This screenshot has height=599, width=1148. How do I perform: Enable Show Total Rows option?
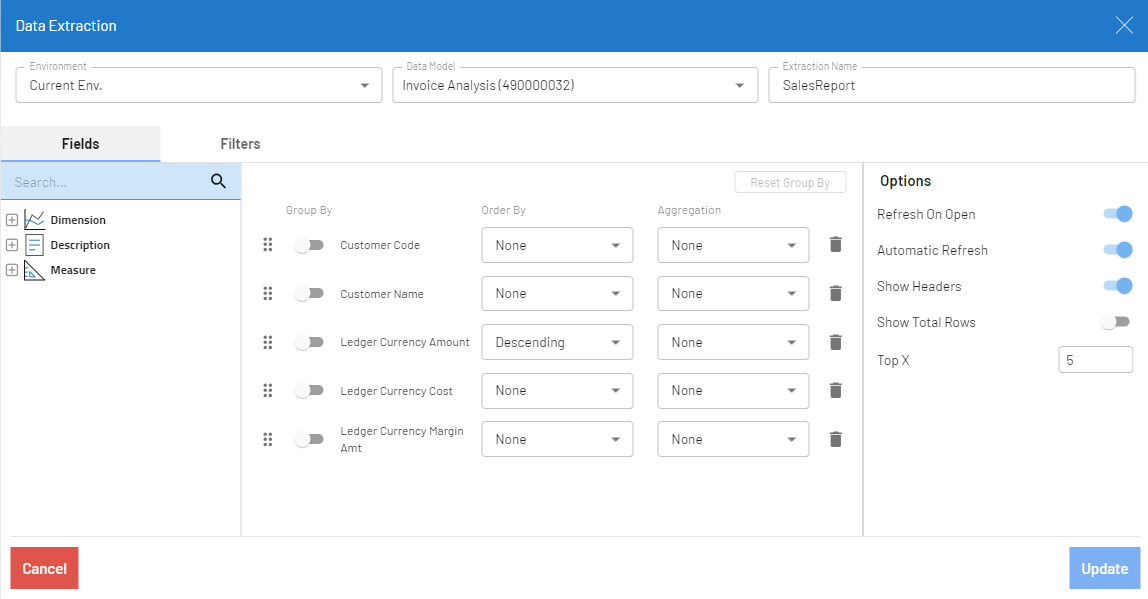coord(1114,322)
